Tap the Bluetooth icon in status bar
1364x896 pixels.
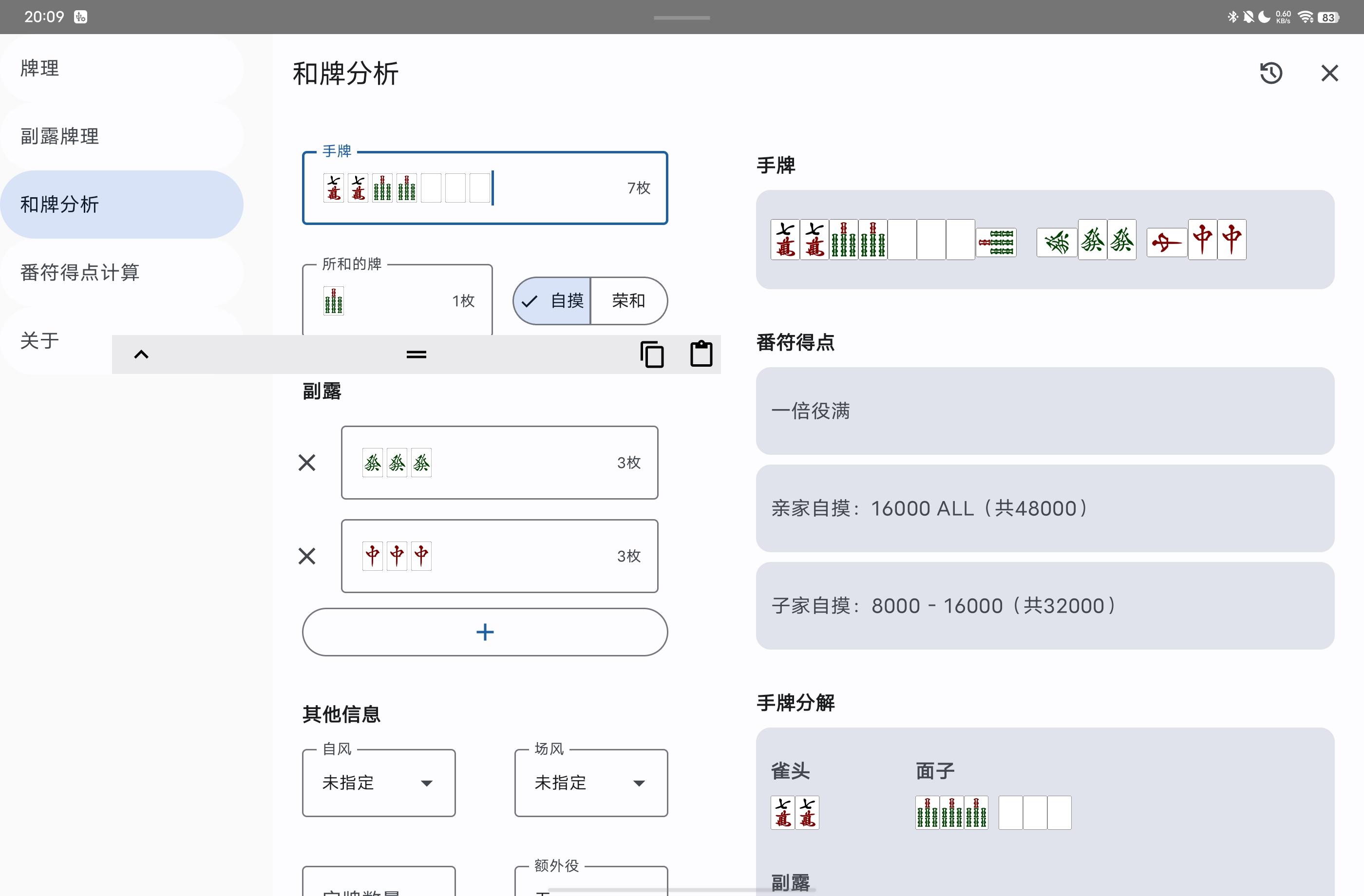tap(1233, 17)
